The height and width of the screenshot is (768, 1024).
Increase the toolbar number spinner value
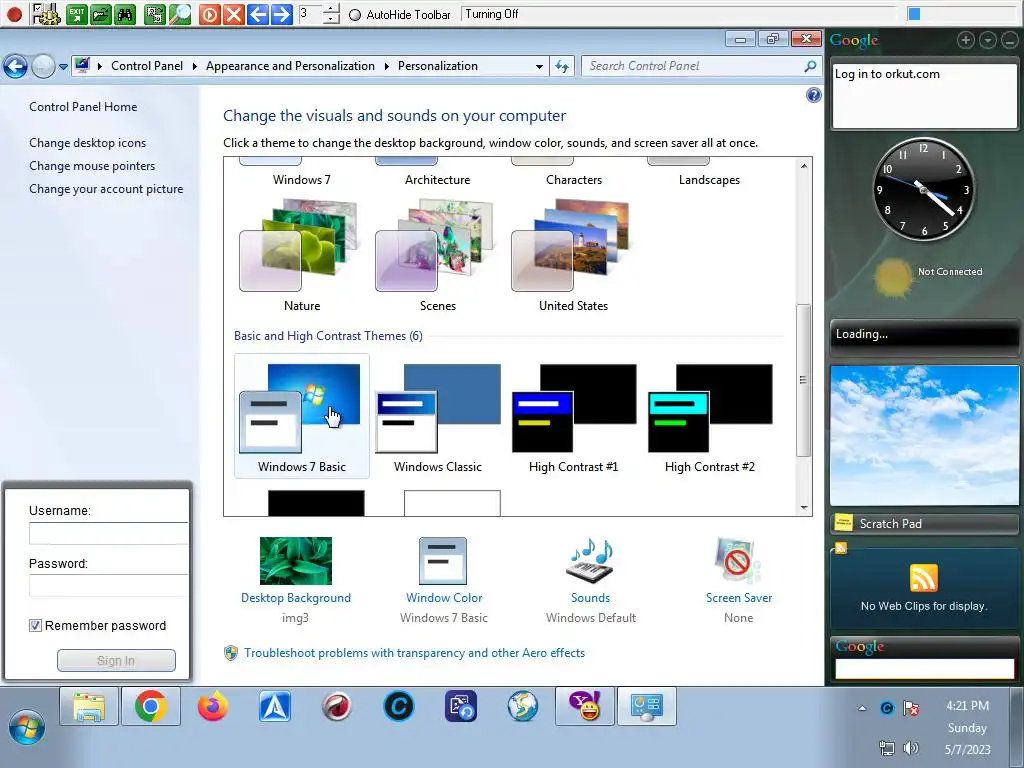point(332,8)
